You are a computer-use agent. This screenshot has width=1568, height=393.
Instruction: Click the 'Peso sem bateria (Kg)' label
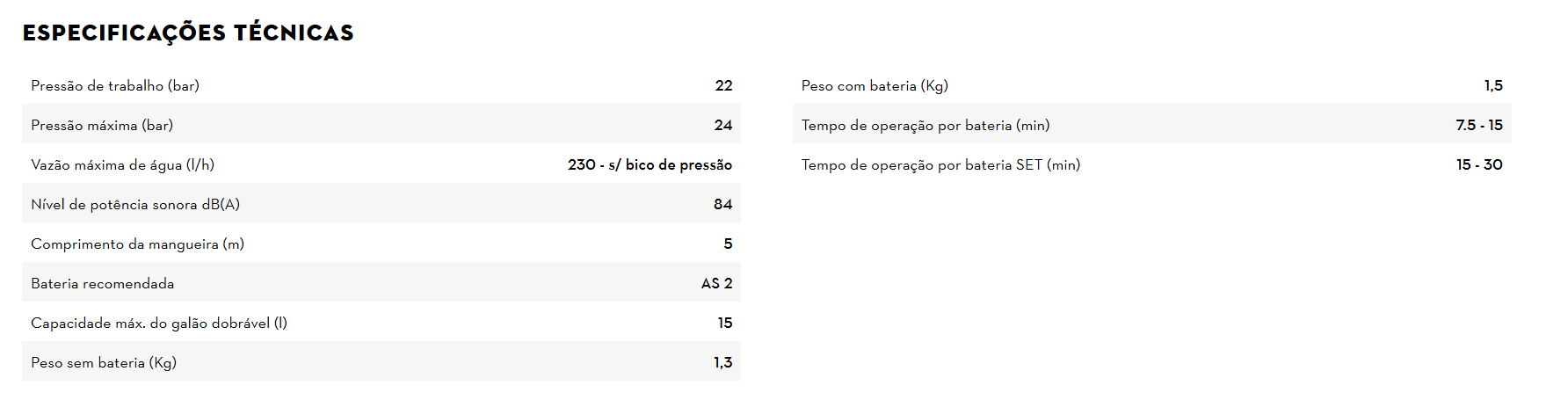click(x=104, y=363)
